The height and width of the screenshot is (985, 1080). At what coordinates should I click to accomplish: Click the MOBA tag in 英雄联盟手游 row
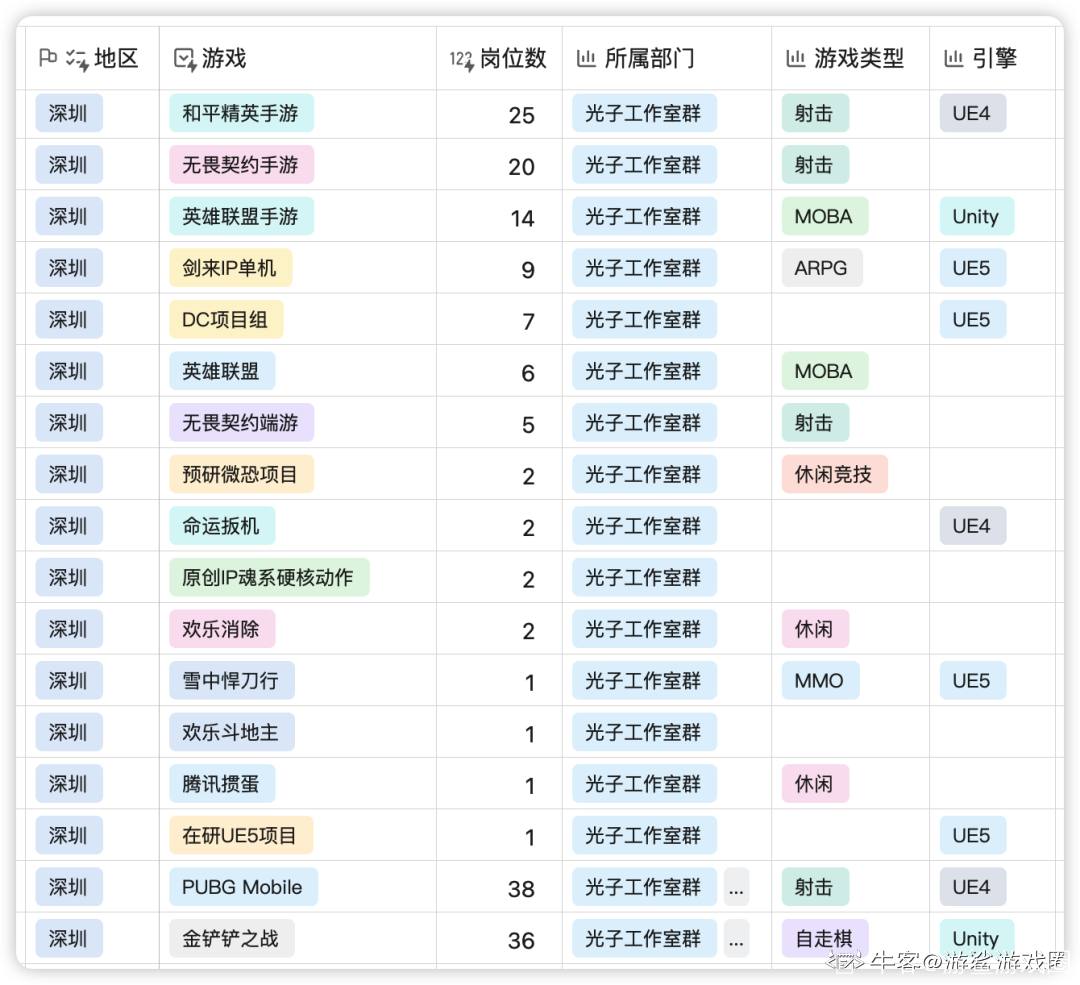click(824, 216)
